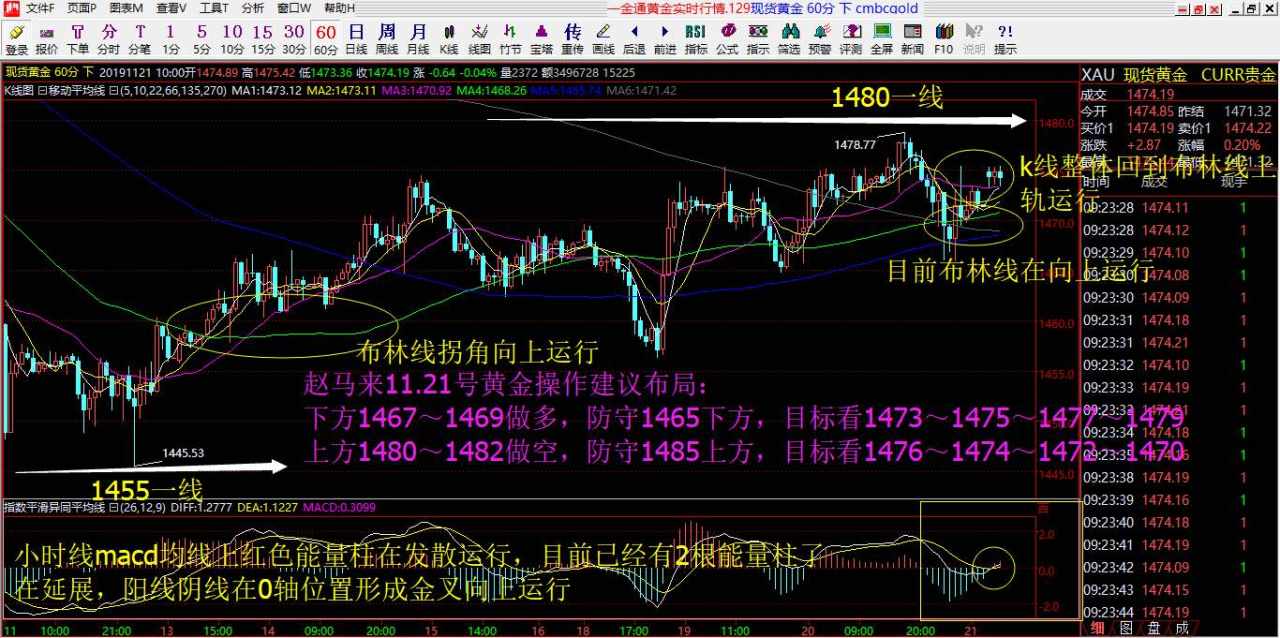
Task: Open the 分析 menu
Action: click(x=253, y=8)
